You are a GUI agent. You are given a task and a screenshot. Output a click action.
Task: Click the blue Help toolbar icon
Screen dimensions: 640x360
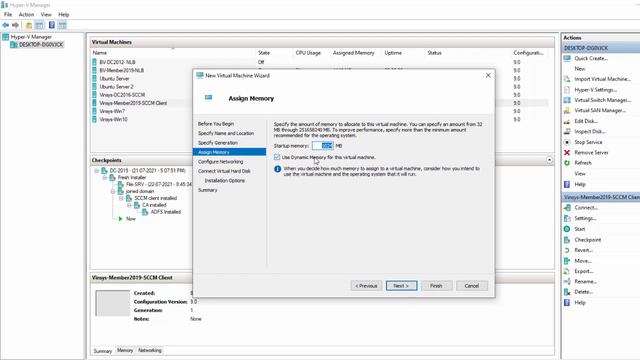pyautogui.click(x=51, y=25)
